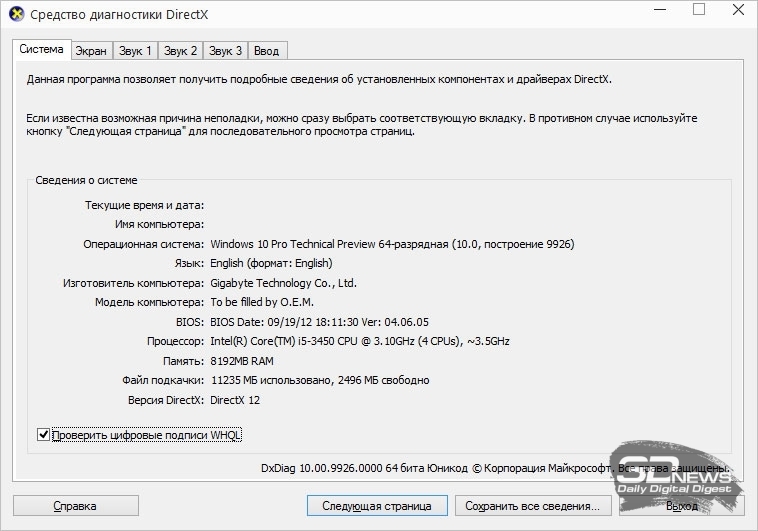Minimize the DirectX diagnostic window
The width and height of the screenshot is (758, 531).
pos(660,10)
